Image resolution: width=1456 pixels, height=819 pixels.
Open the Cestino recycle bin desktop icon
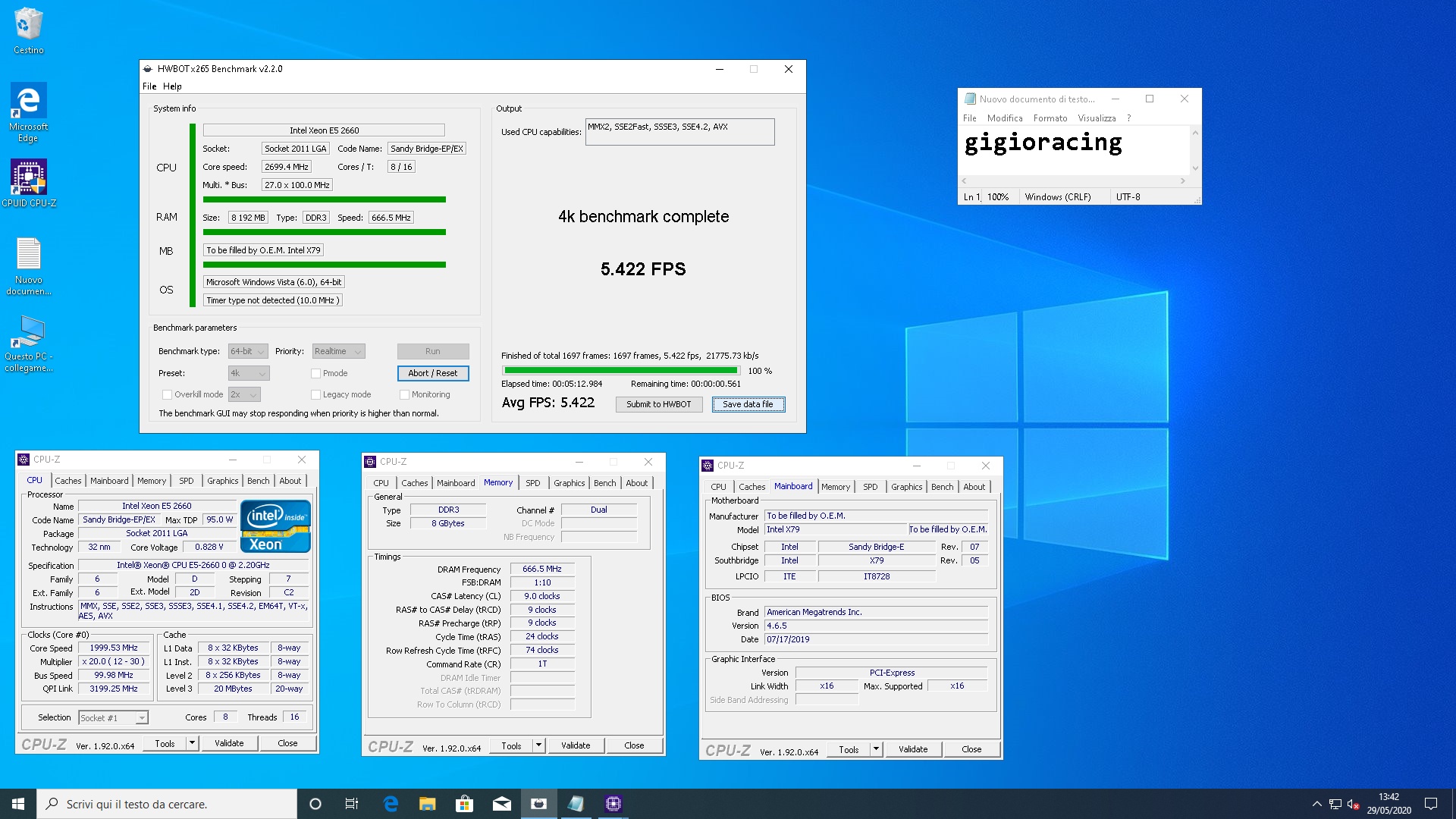point(28,31)
